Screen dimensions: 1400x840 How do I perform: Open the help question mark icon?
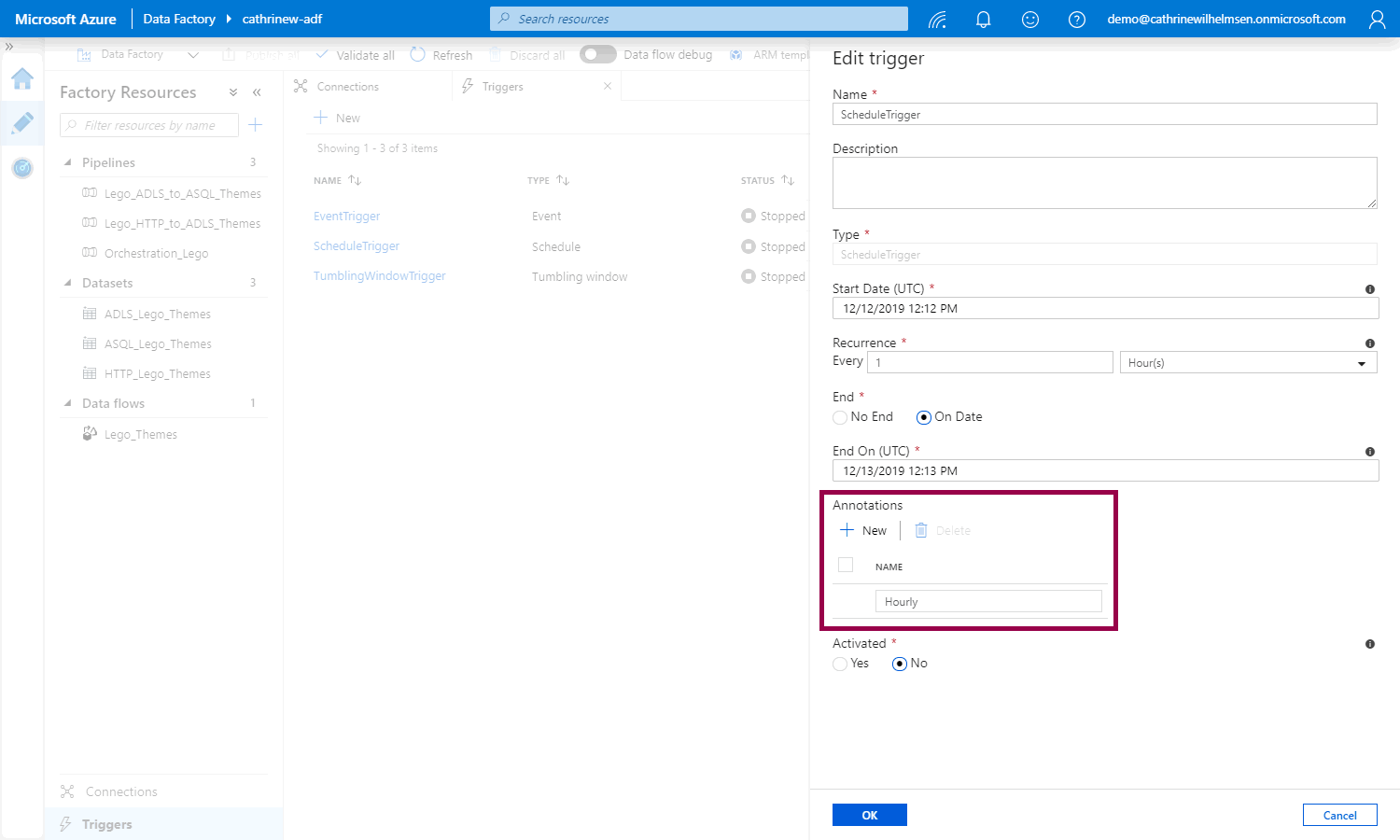[x=1077, y=19]
